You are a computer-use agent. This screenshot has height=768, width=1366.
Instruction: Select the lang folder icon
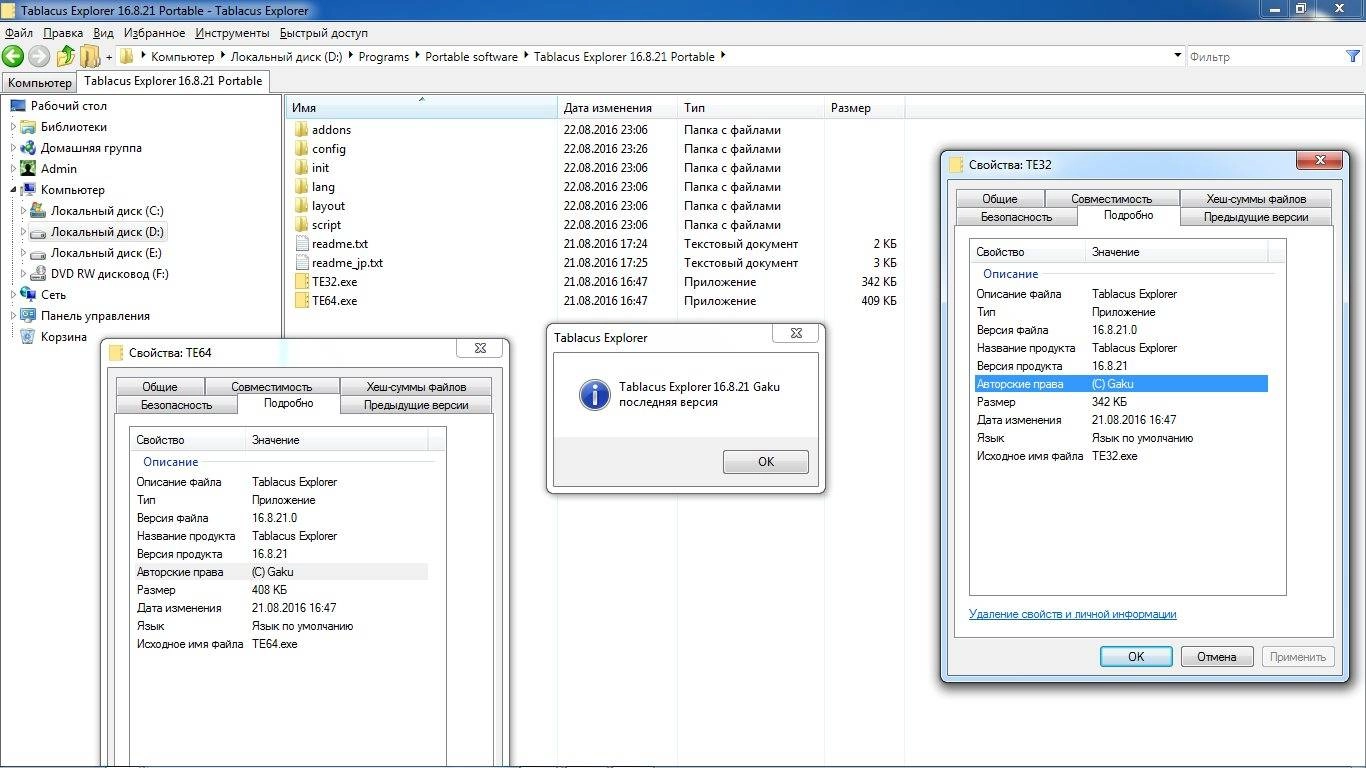pos(301,187)
